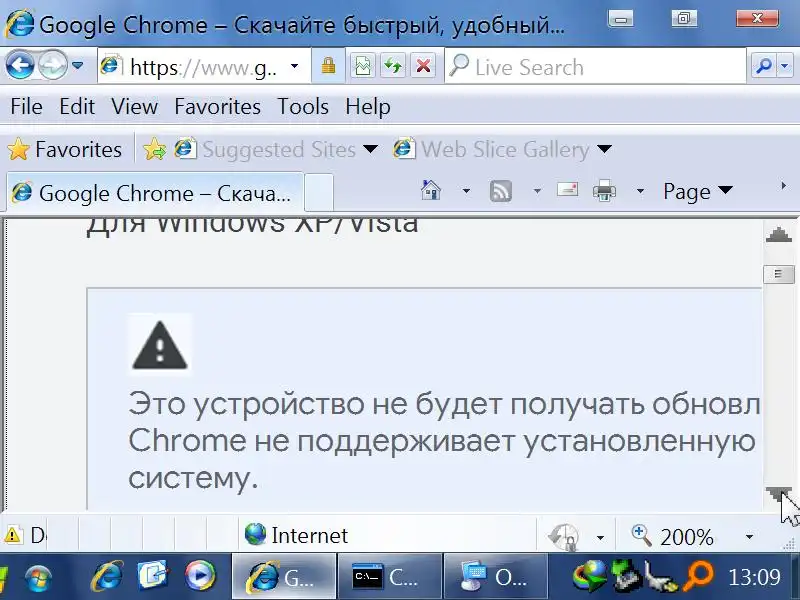Click the Google Chrome IE taskbar button
Screen dimensions: 800x600
[284, 577]
